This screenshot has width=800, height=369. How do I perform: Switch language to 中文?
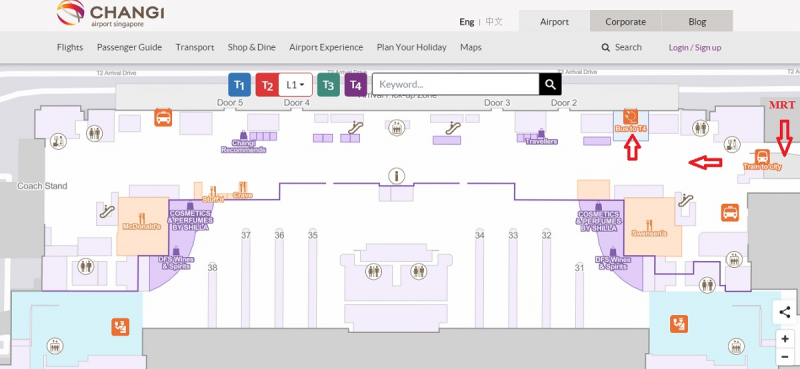494,22
